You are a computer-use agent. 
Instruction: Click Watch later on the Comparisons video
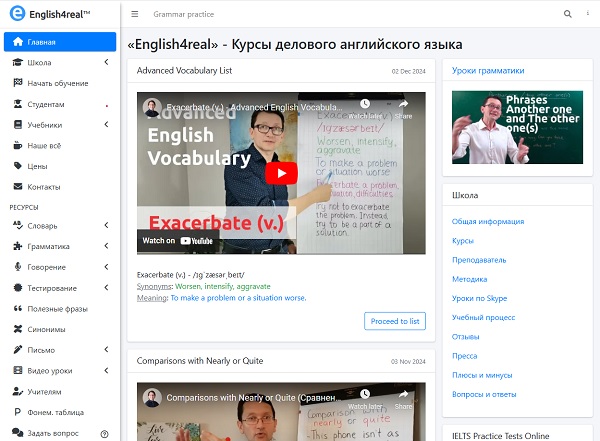(x=365, y=399)
